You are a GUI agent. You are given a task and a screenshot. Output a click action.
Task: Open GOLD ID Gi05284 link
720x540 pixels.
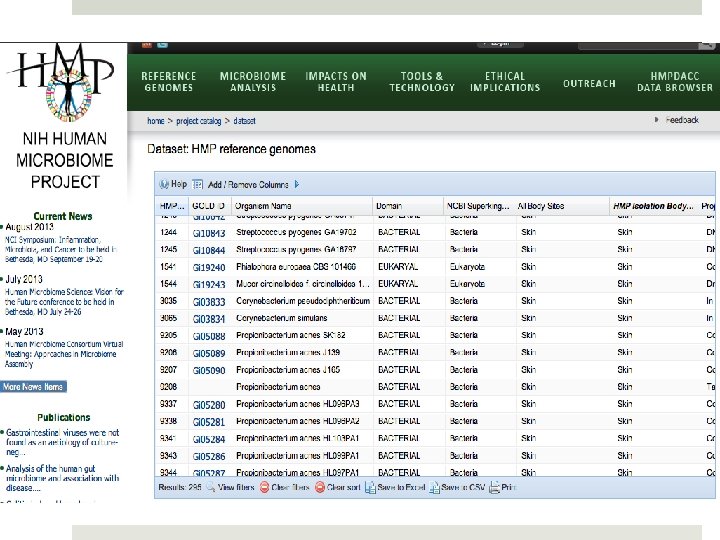click(x=209, y=439)
